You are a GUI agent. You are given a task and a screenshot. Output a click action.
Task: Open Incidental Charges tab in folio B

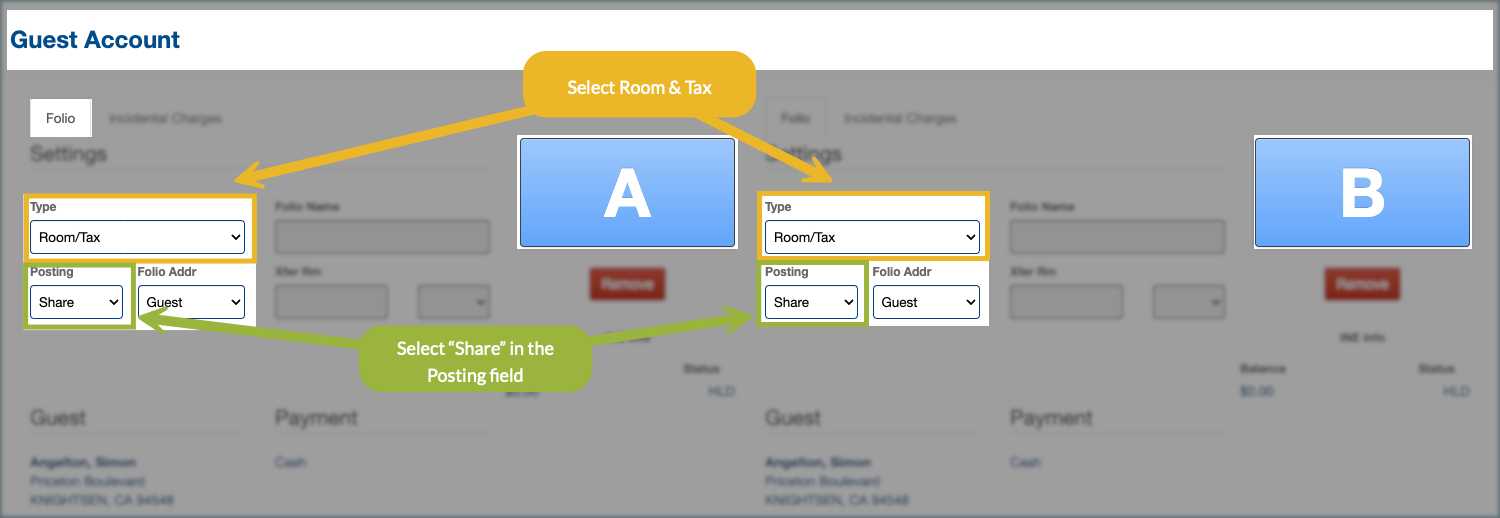[900, 118]
